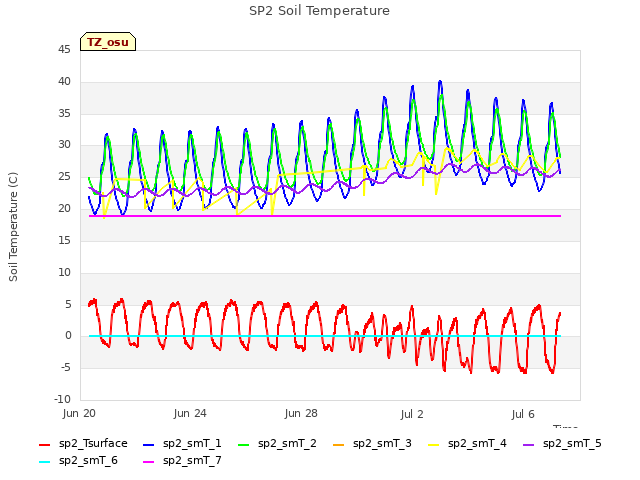Click the highest blue peak near 40 degrees
This screenshot has width=640, height=480.
pyautogui.click(x=440, y=82)
